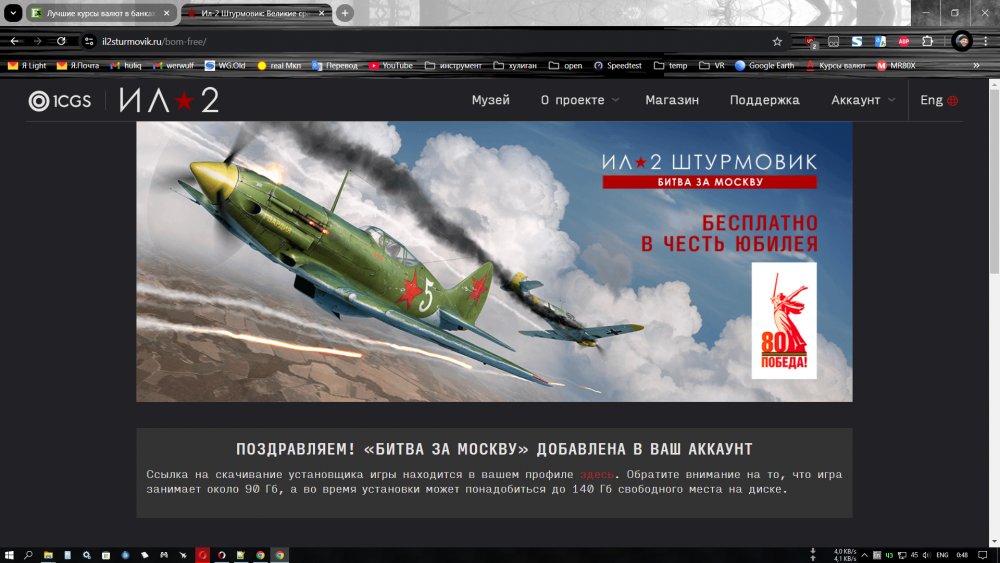Open the хулиган bookmarks folder
1000x563 pixels.
click(x=515, y=65)
